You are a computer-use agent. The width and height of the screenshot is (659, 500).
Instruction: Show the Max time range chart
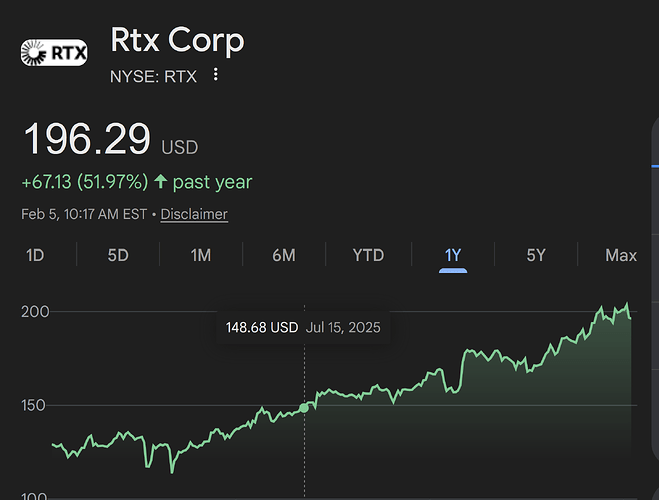[x=621, y=255]
